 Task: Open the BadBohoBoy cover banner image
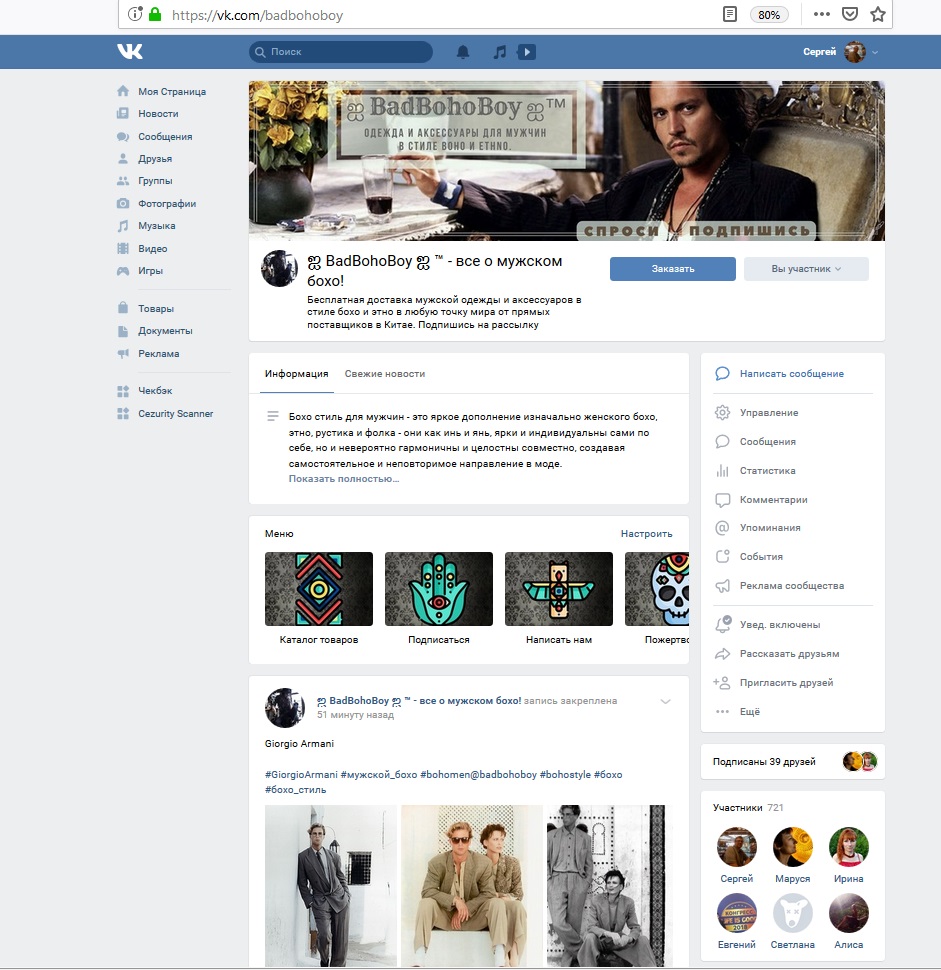pos(567,161)
